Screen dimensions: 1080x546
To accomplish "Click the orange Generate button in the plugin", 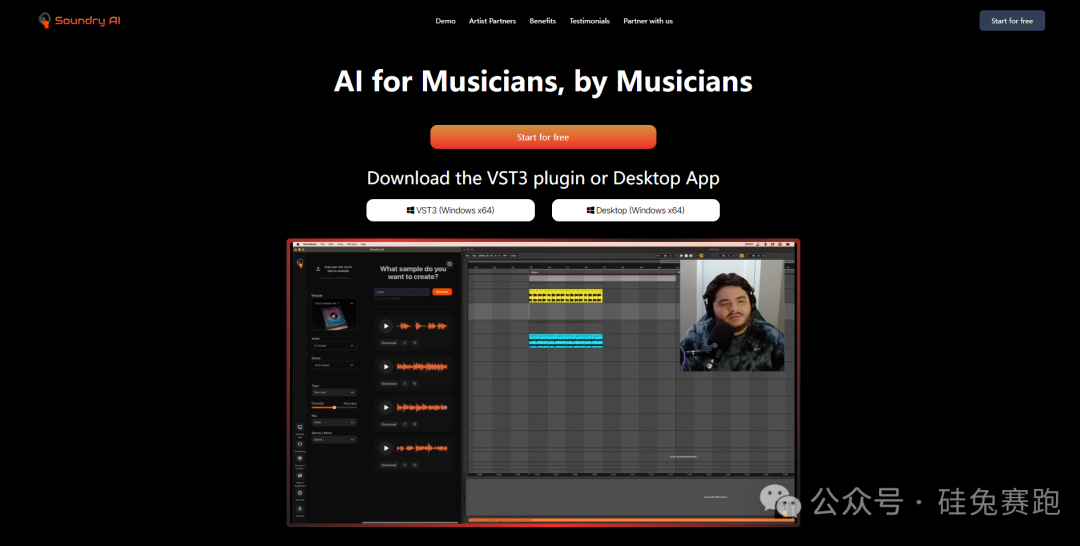I will coord(442,292).
